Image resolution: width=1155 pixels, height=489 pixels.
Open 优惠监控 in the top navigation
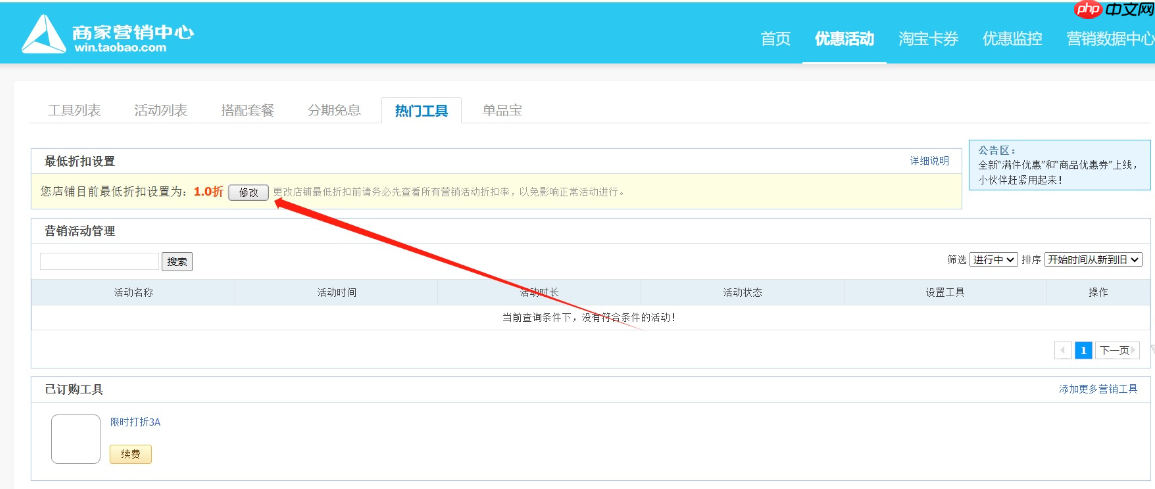click(x=1012, y=39)
